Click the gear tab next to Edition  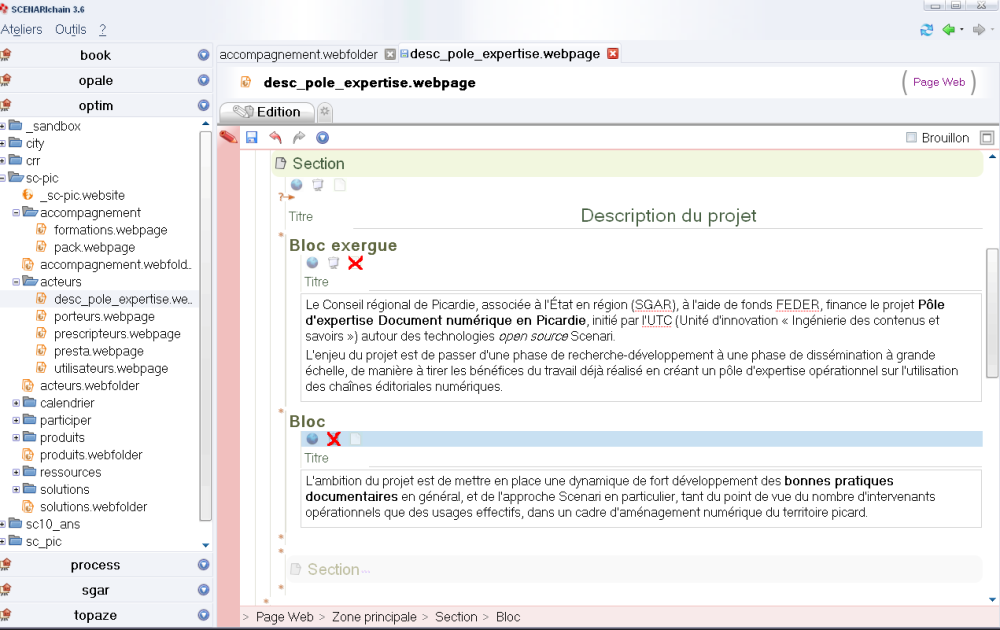[325, 112]
